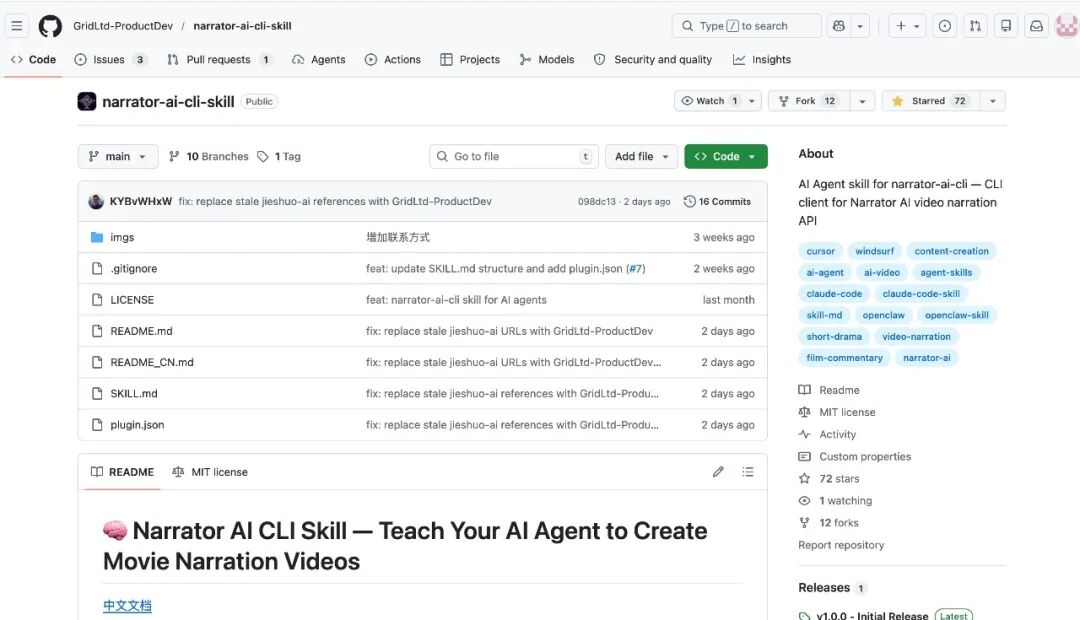
Task: Click the film-commentary topic tag
Action: point(844,358)
